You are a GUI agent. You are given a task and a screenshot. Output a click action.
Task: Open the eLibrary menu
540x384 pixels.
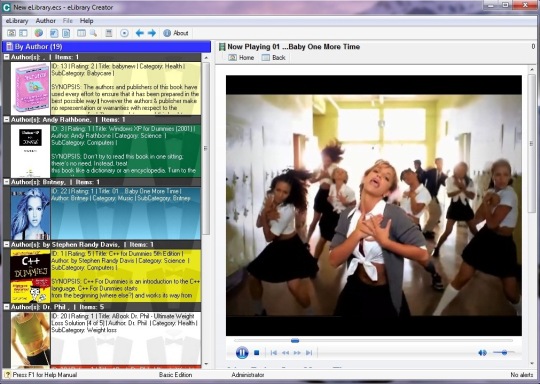17,21
